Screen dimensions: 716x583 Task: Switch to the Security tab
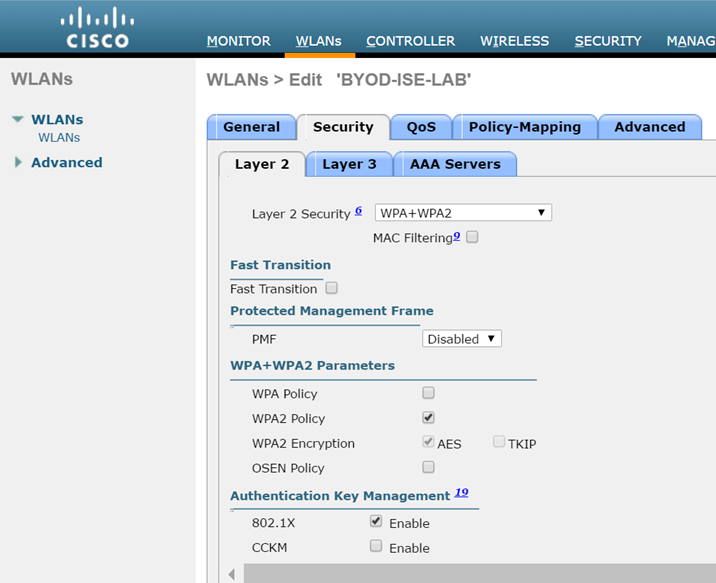point(343,127)
